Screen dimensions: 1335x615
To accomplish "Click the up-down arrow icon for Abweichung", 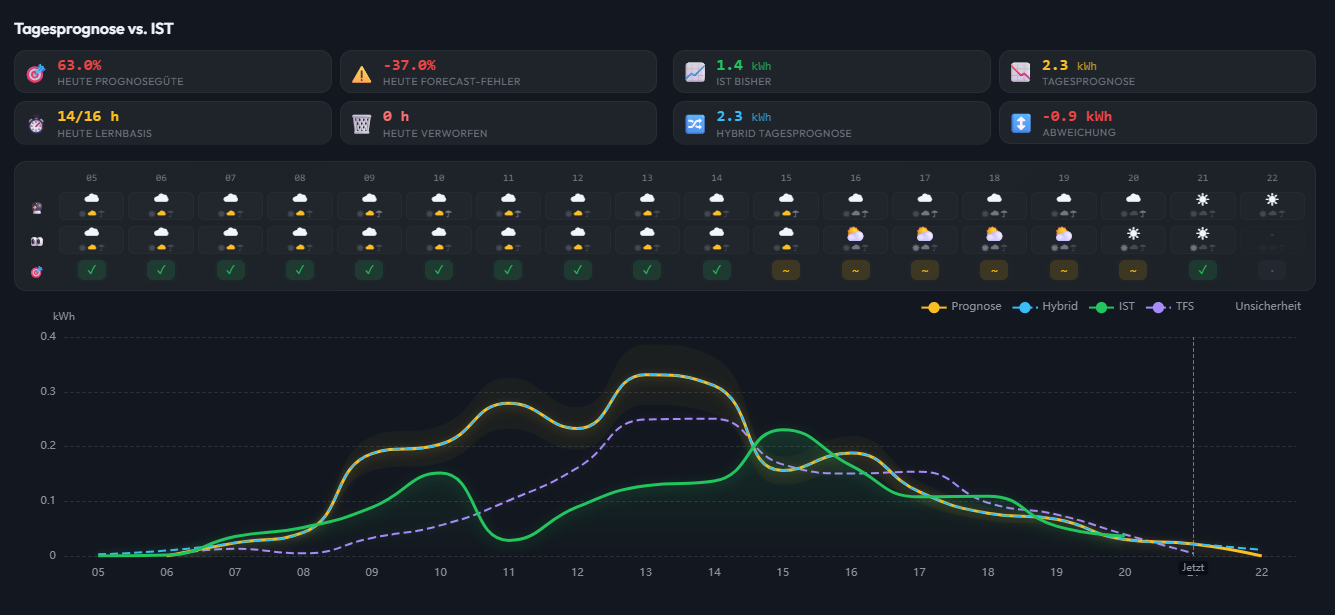I will (1021, 124).
